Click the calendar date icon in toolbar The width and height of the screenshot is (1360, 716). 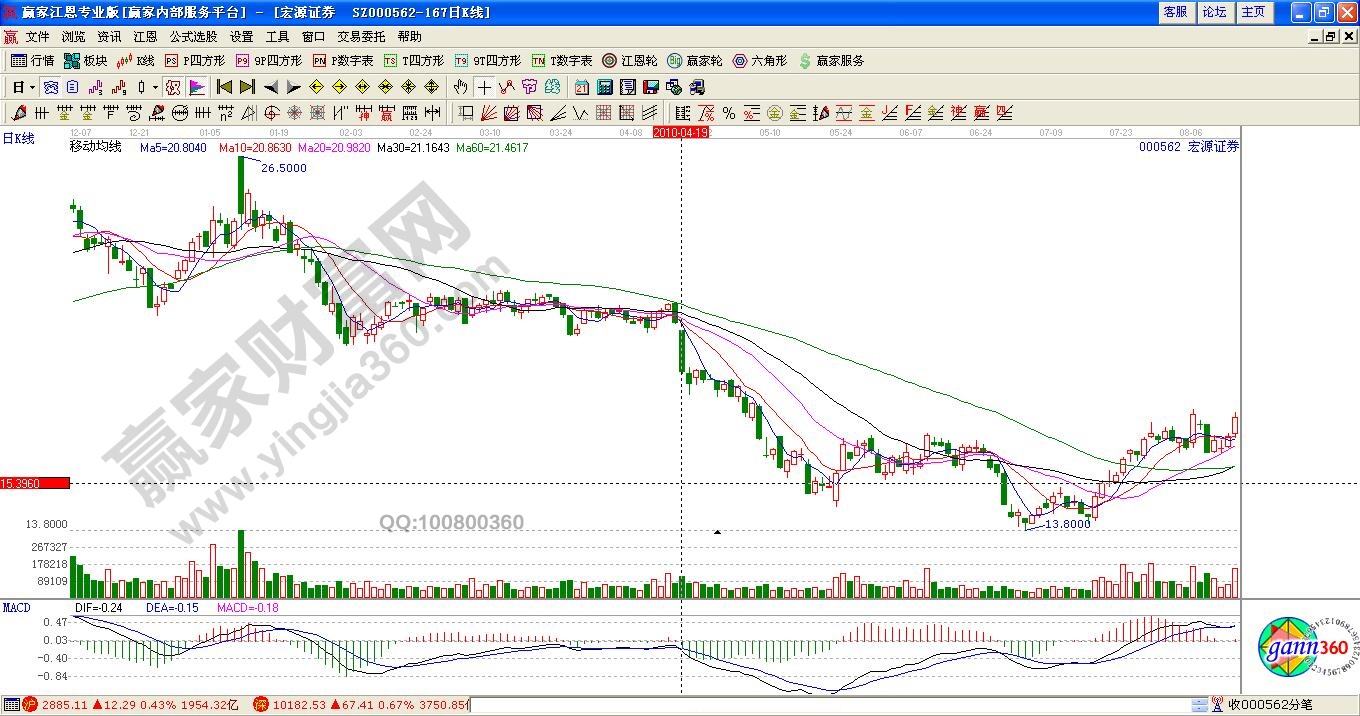[x=581, y=87]
